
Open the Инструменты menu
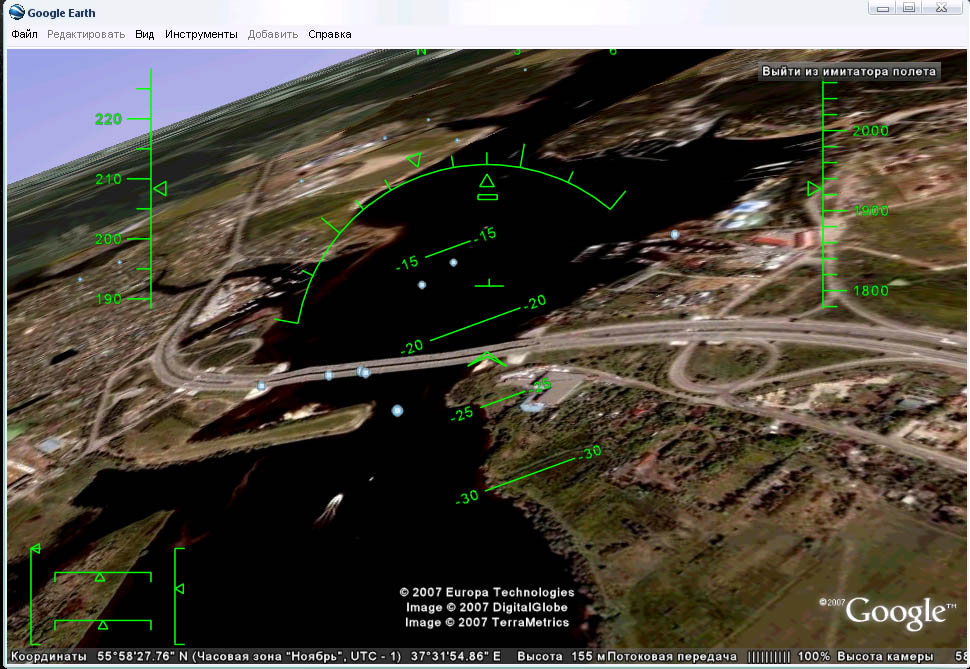pos(201,35)
